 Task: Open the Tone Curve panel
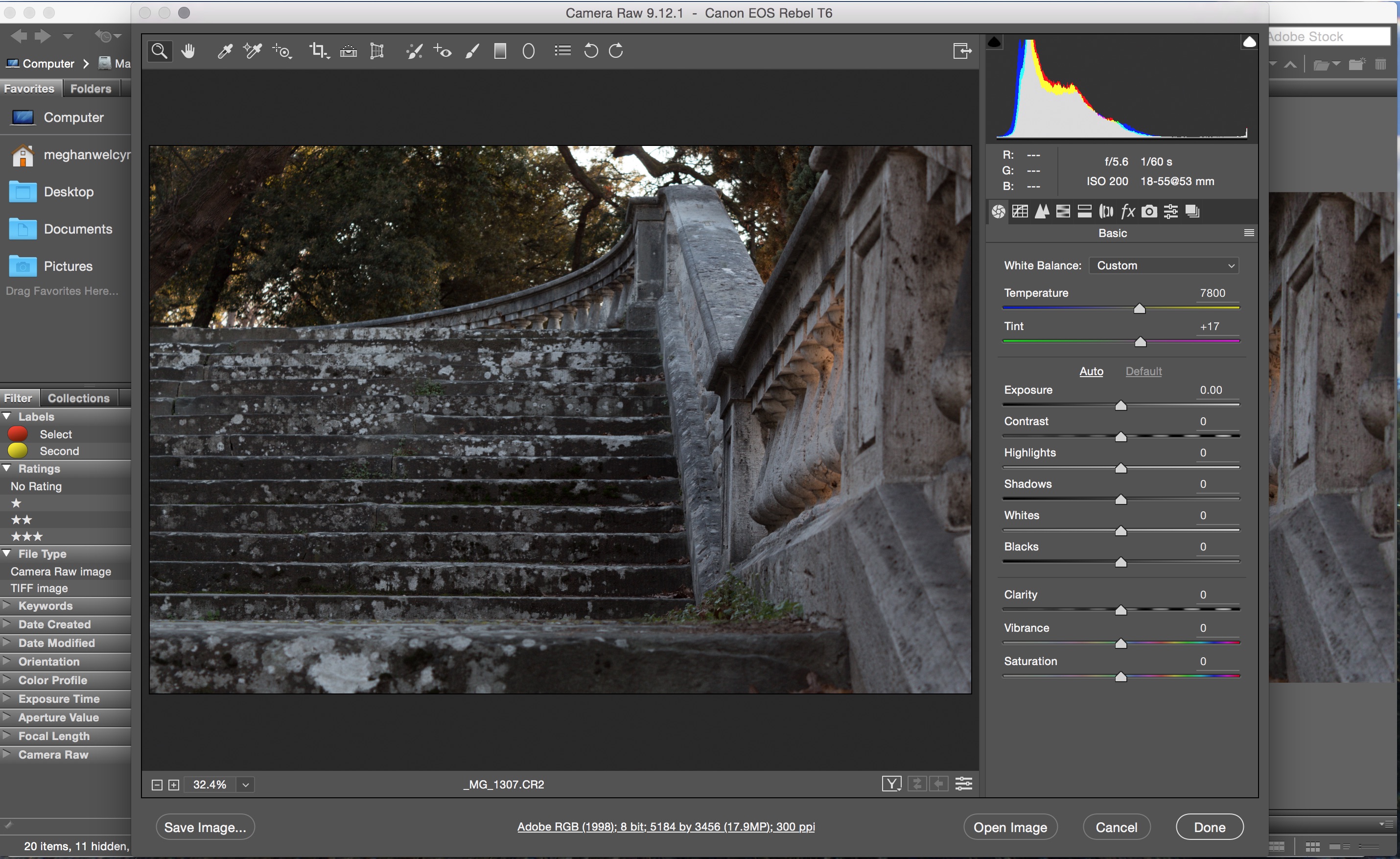1020,211
